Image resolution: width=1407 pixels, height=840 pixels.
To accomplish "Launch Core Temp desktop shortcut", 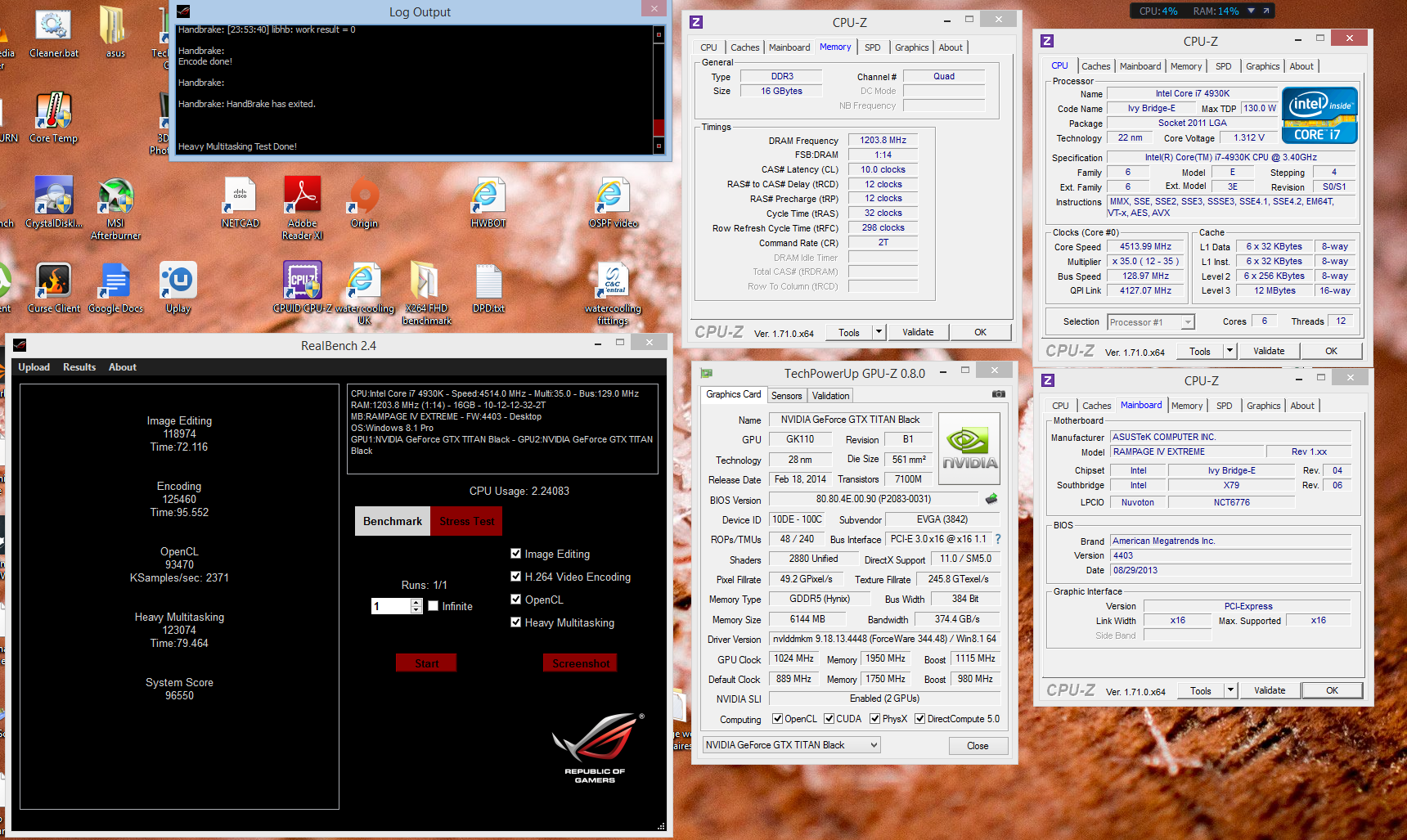I will 53,118.
